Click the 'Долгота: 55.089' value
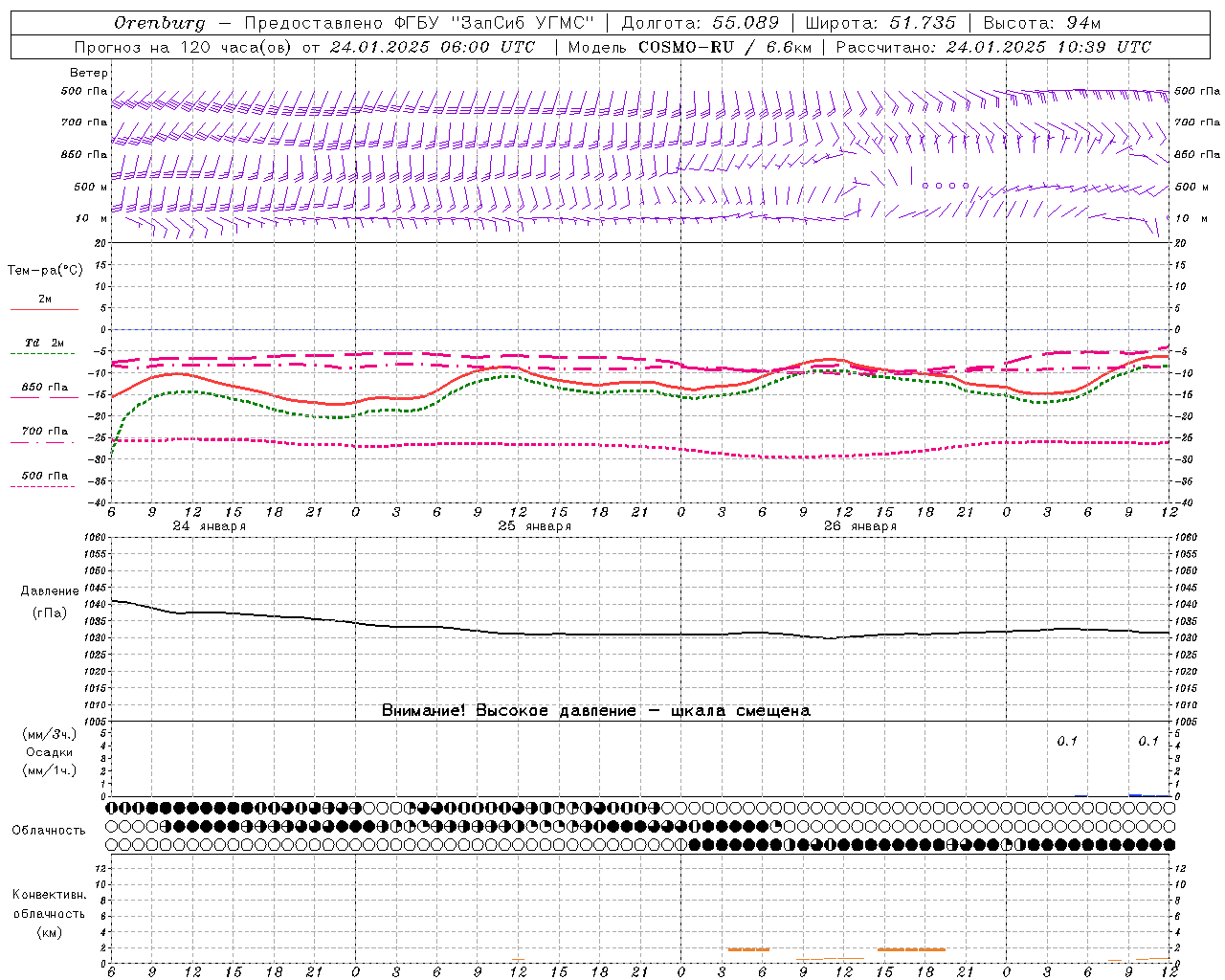The height and width of the screenshot is (980, 1225). (x=701, y=23)
